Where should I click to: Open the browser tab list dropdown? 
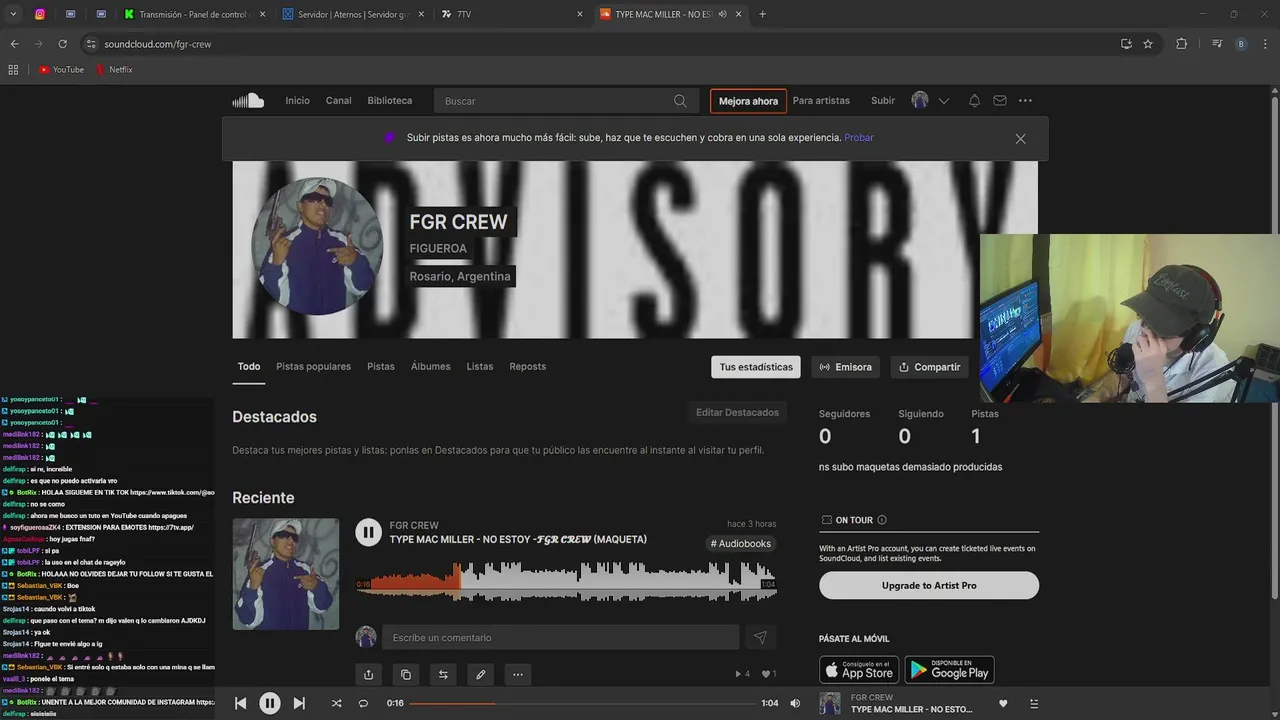tap(13, 14)
